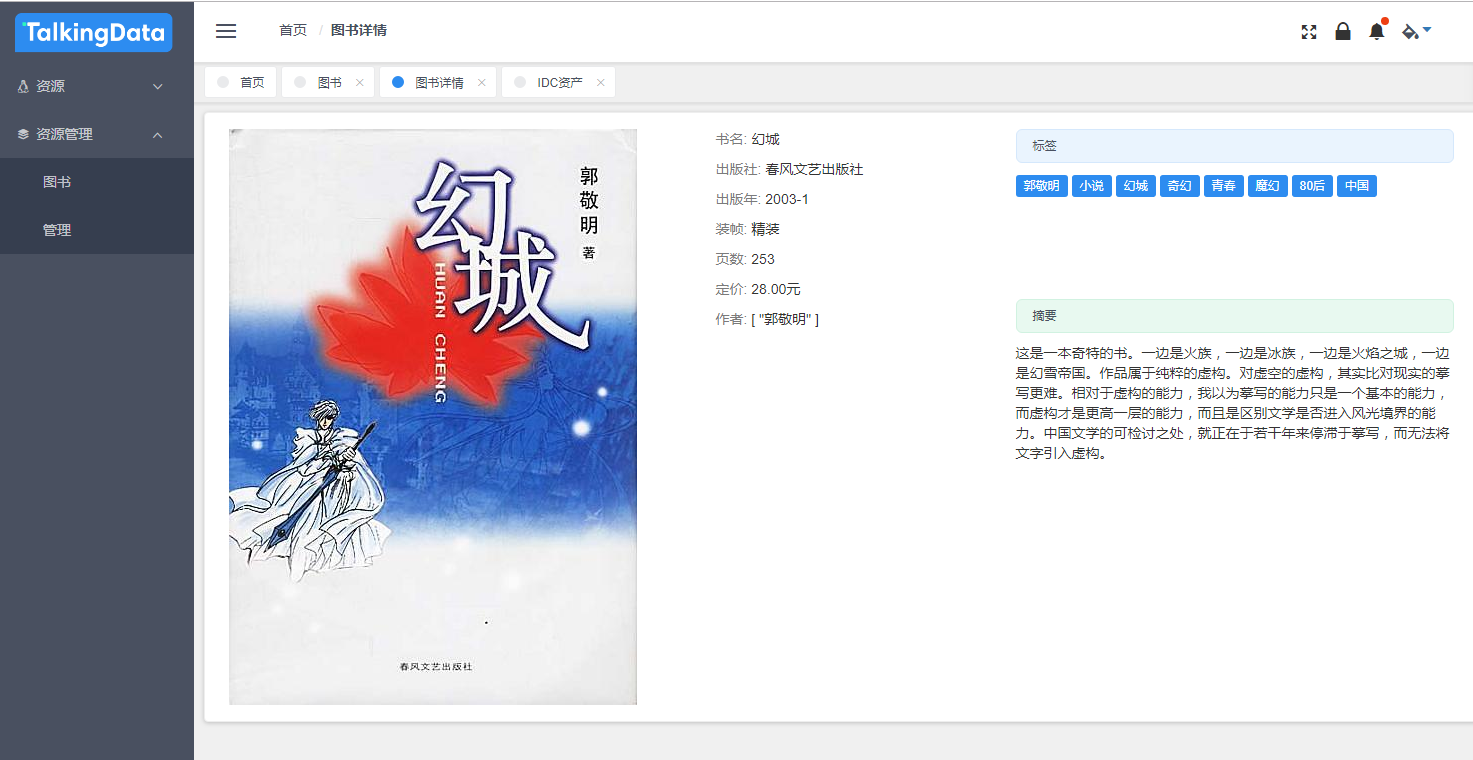Click the 页数 value 253

click(763, 259)
